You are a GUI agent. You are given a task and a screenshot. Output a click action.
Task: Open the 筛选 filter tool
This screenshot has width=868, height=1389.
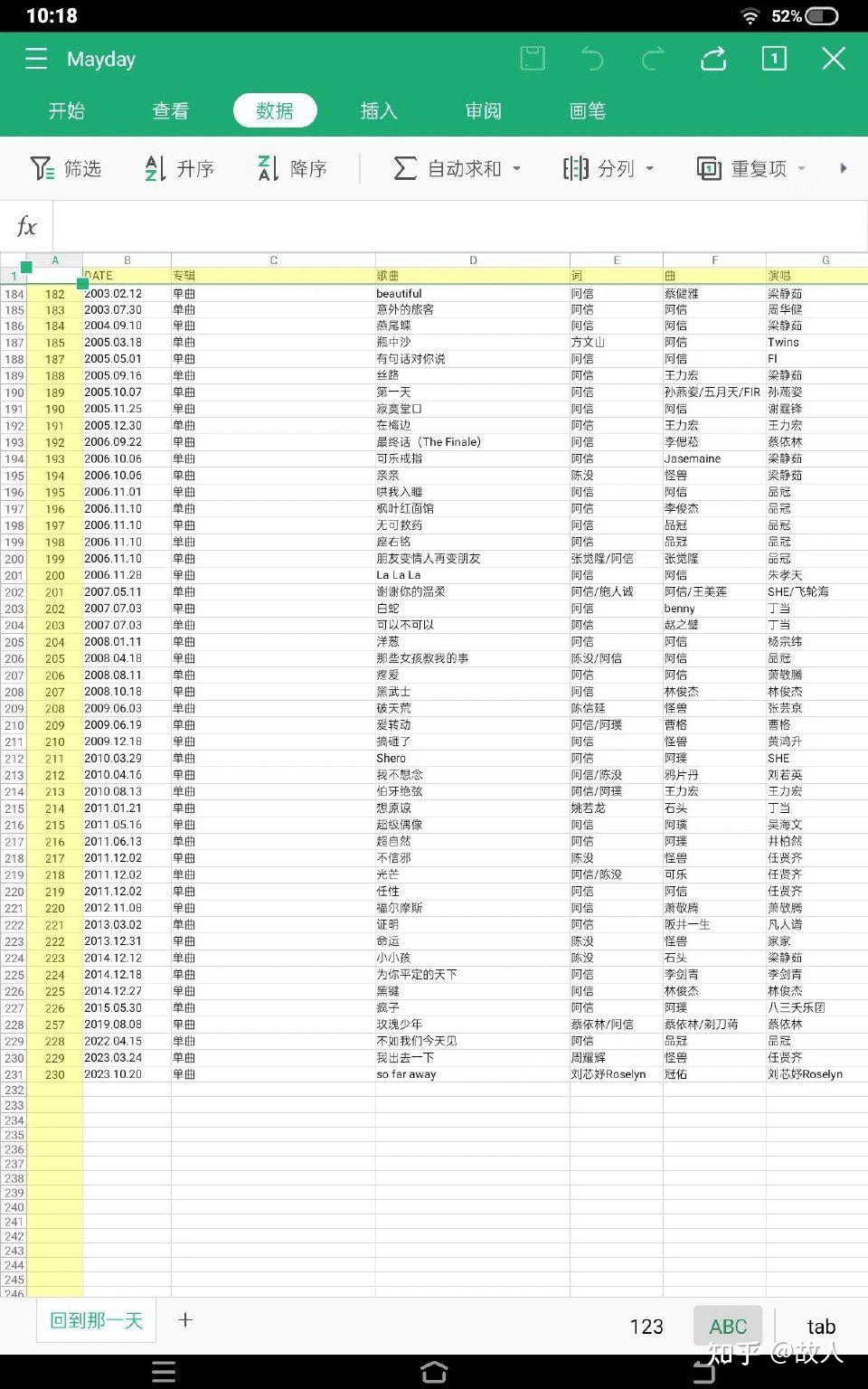66,168
